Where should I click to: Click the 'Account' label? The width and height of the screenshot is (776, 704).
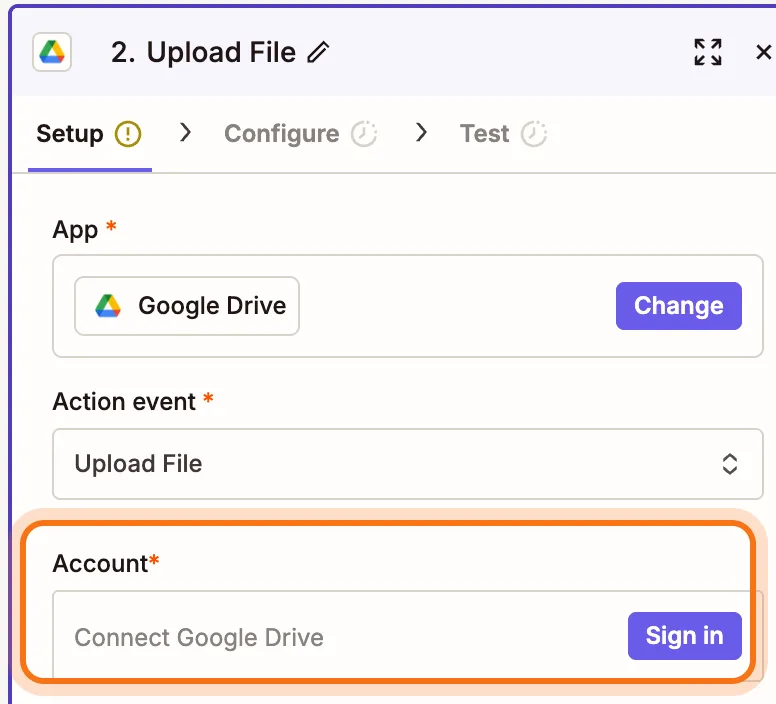100,563
